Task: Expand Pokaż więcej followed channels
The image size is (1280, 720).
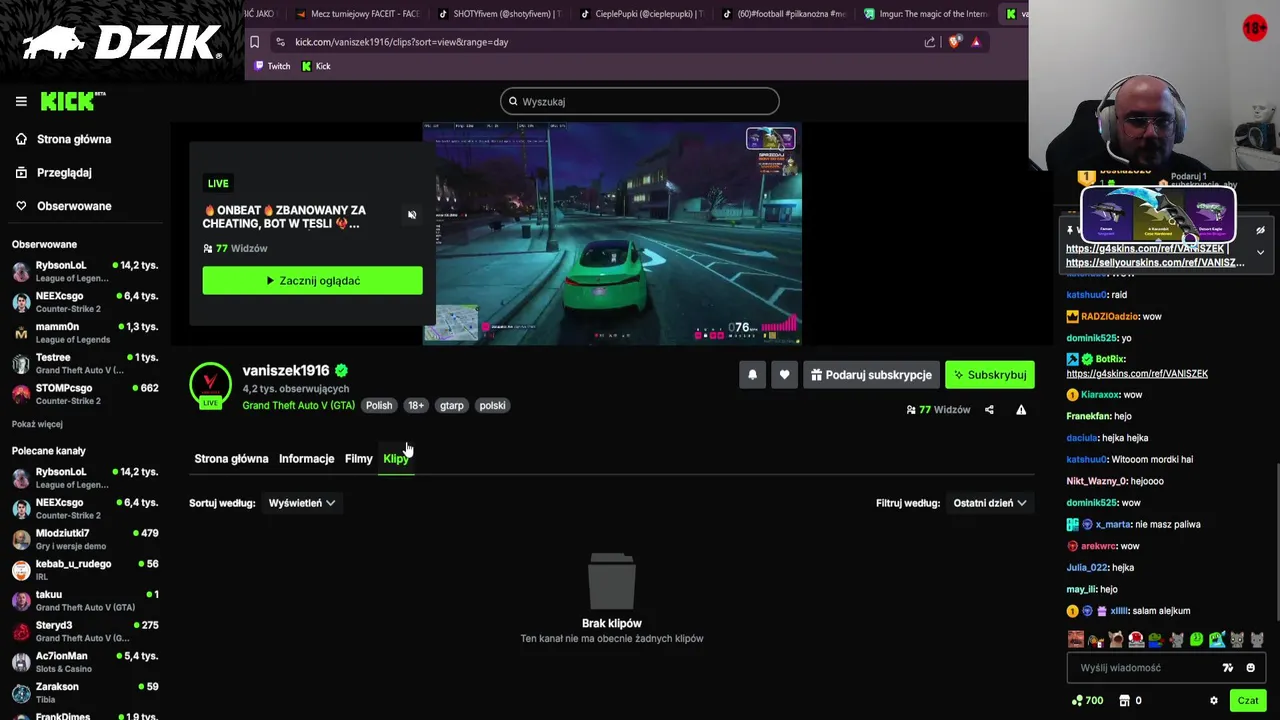Action: point(37,424)
